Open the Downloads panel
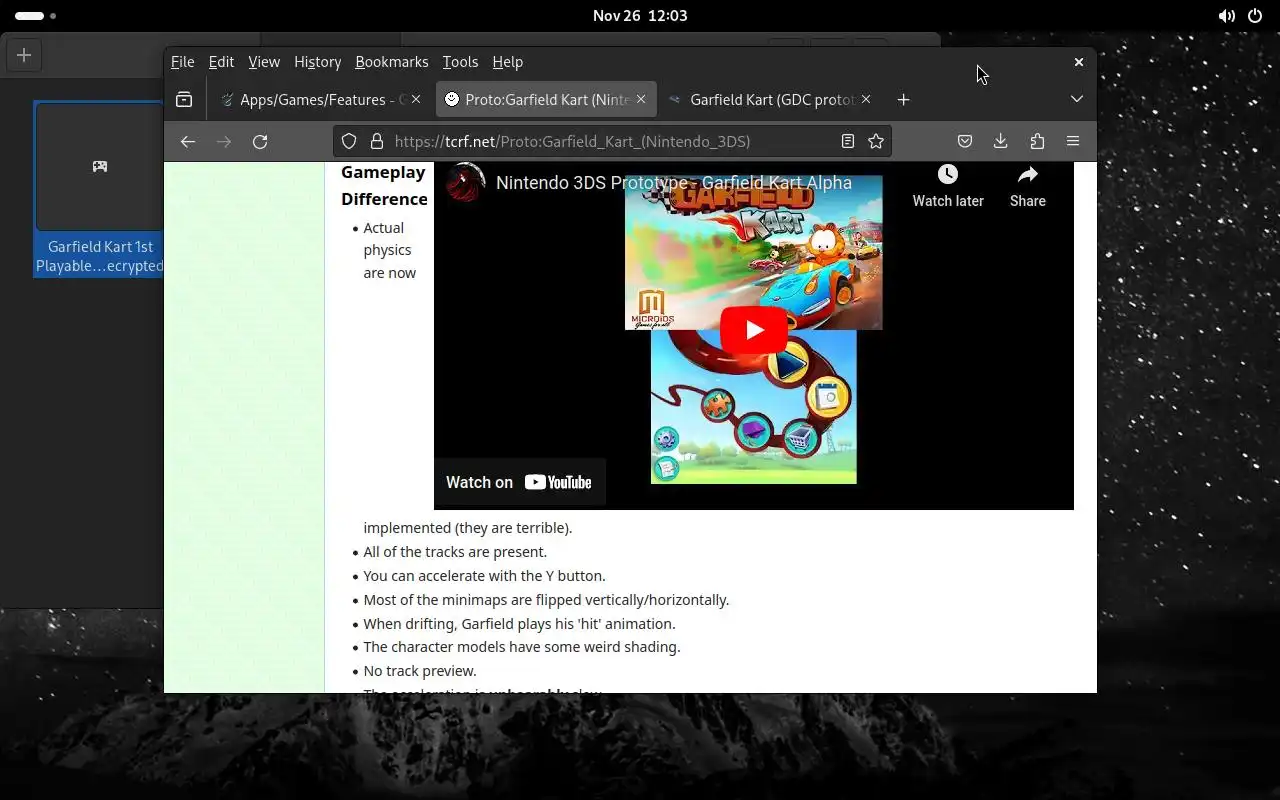This screenshot has height=800, width=1280. click(x=1001, y=142)
